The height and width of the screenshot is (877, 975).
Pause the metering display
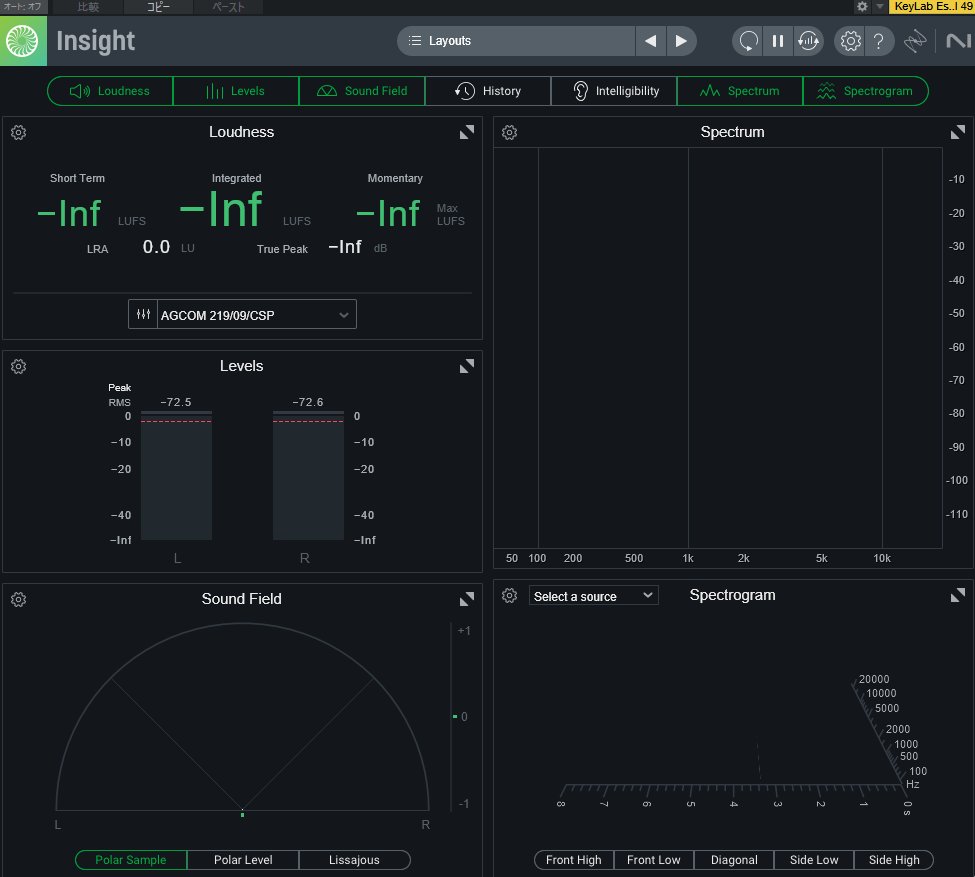click(x=778, y=41)
